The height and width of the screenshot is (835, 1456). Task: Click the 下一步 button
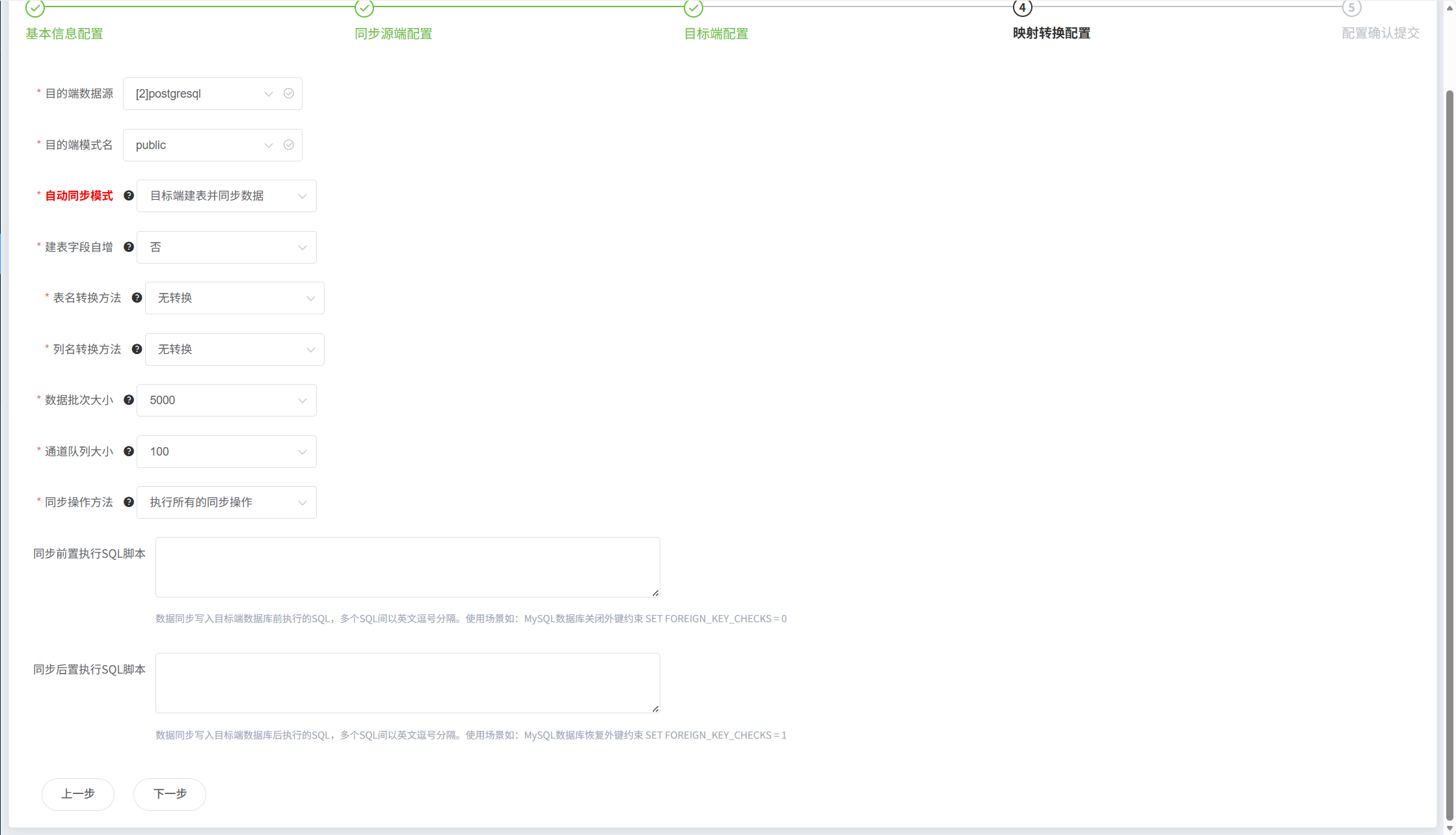[x=170, y=794]
